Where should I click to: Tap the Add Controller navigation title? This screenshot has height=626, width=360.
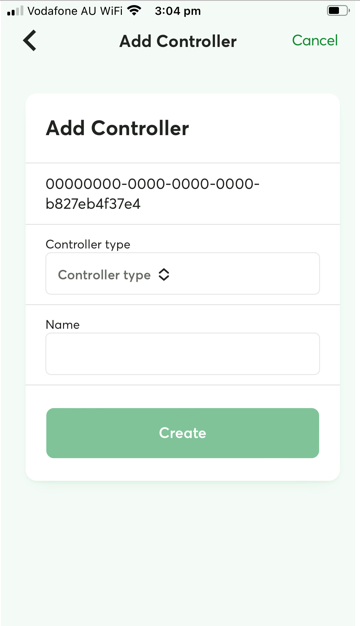[178, 41]
